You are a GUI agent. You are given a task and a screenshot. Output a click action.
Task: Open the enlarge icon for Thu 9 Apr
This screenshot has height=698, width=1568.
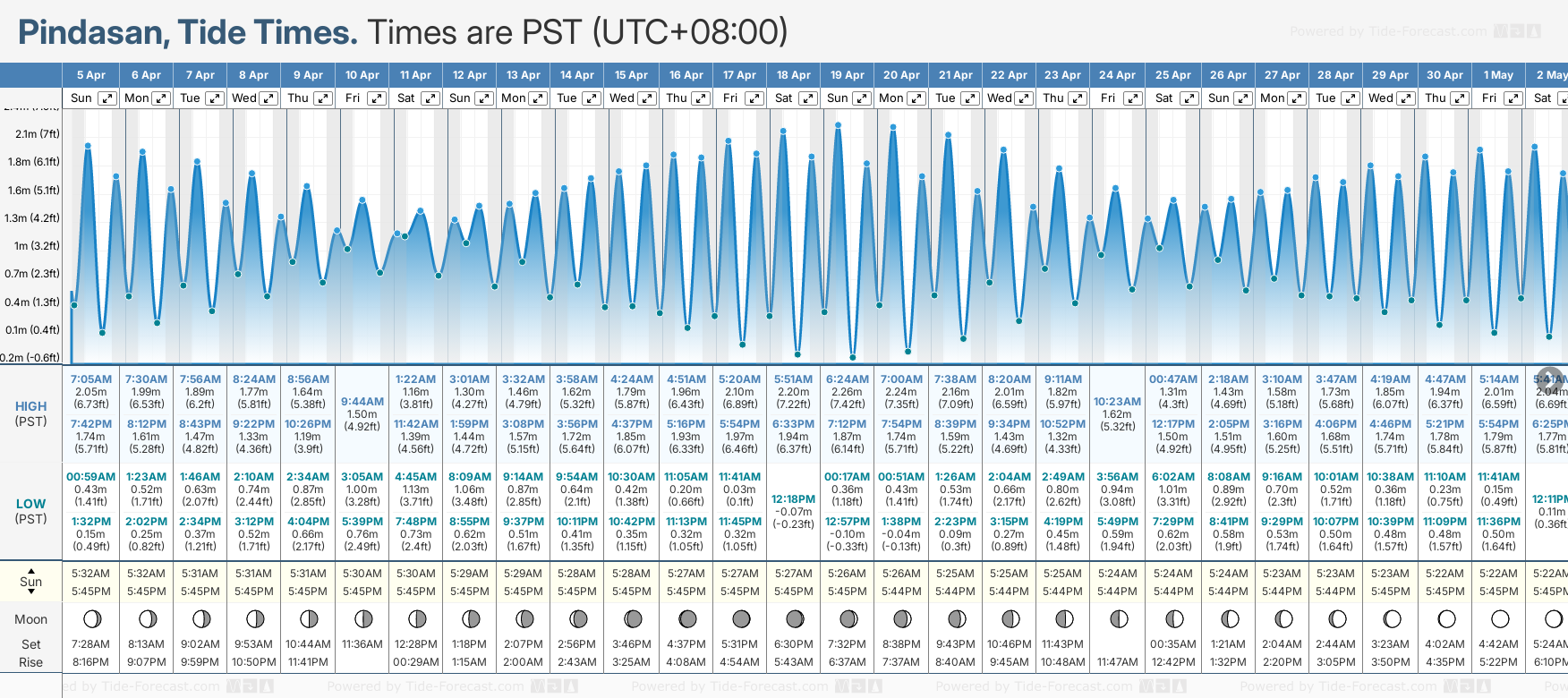click(x=323, y=98)
